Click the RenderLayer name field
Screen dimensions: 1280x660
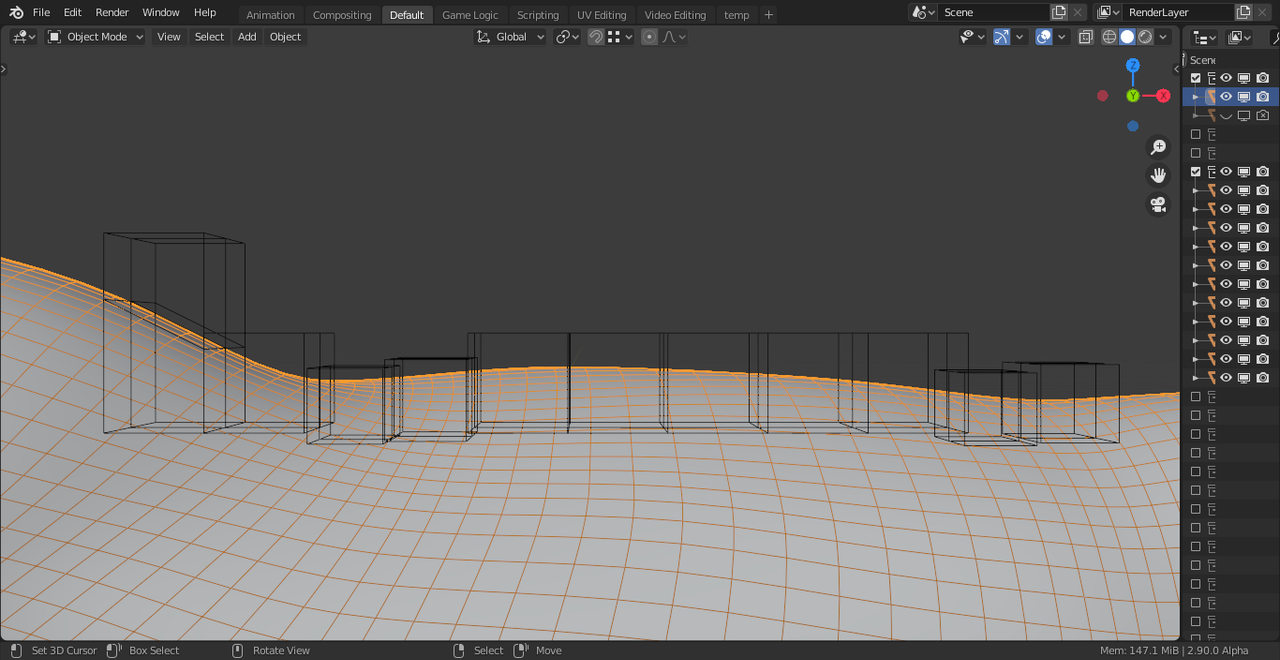tap(1177, 12)
